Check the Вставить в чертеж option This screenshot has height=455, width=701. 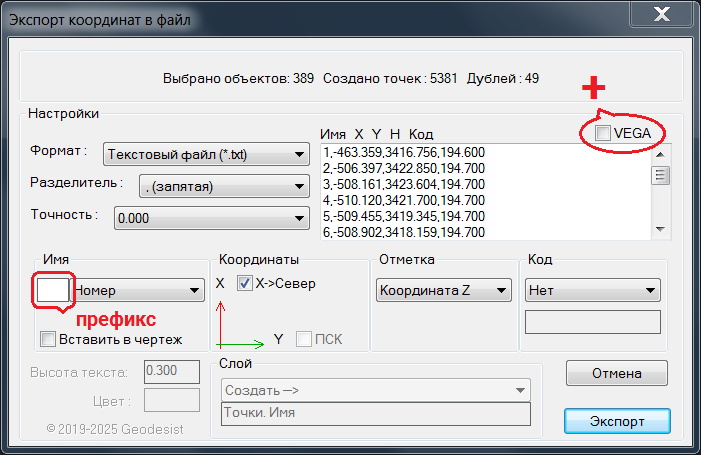[x=48, y=339]
